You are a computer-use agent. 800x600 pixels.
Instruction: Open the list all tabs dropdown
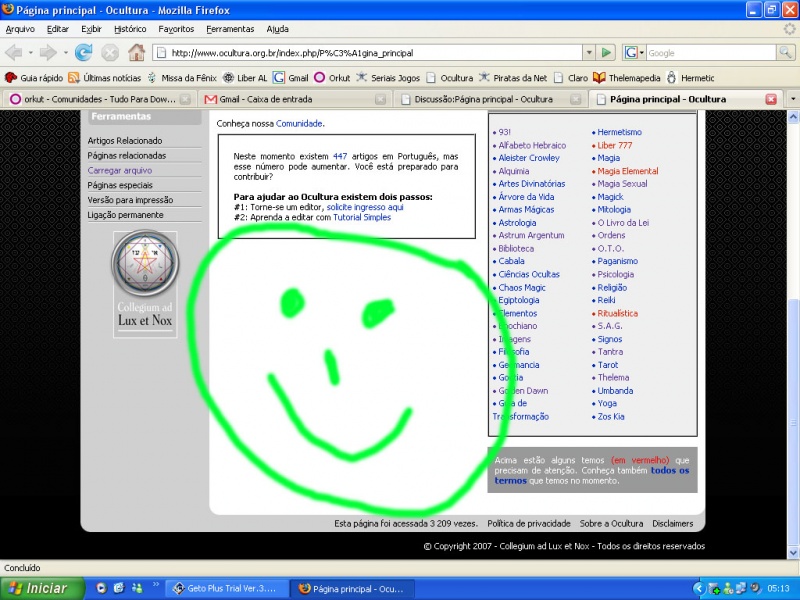(x=792, y=99)
